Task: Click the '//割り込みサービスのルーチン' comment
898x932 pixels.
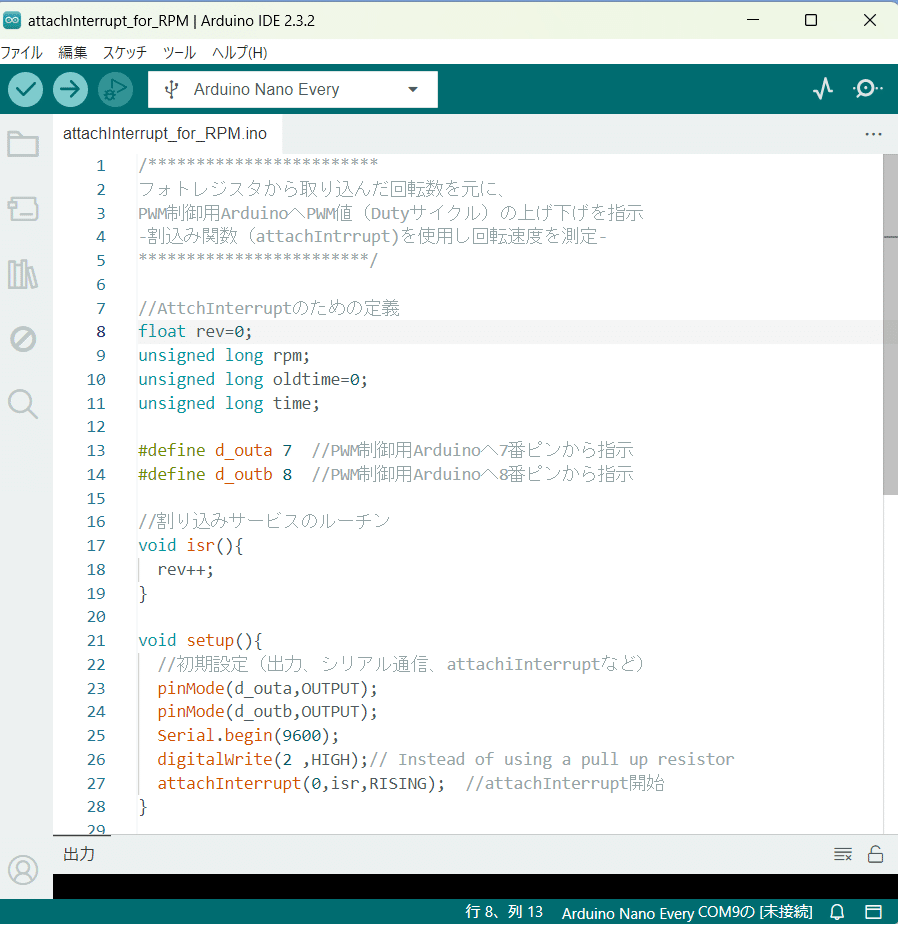Action: click(x=264, y=522)
